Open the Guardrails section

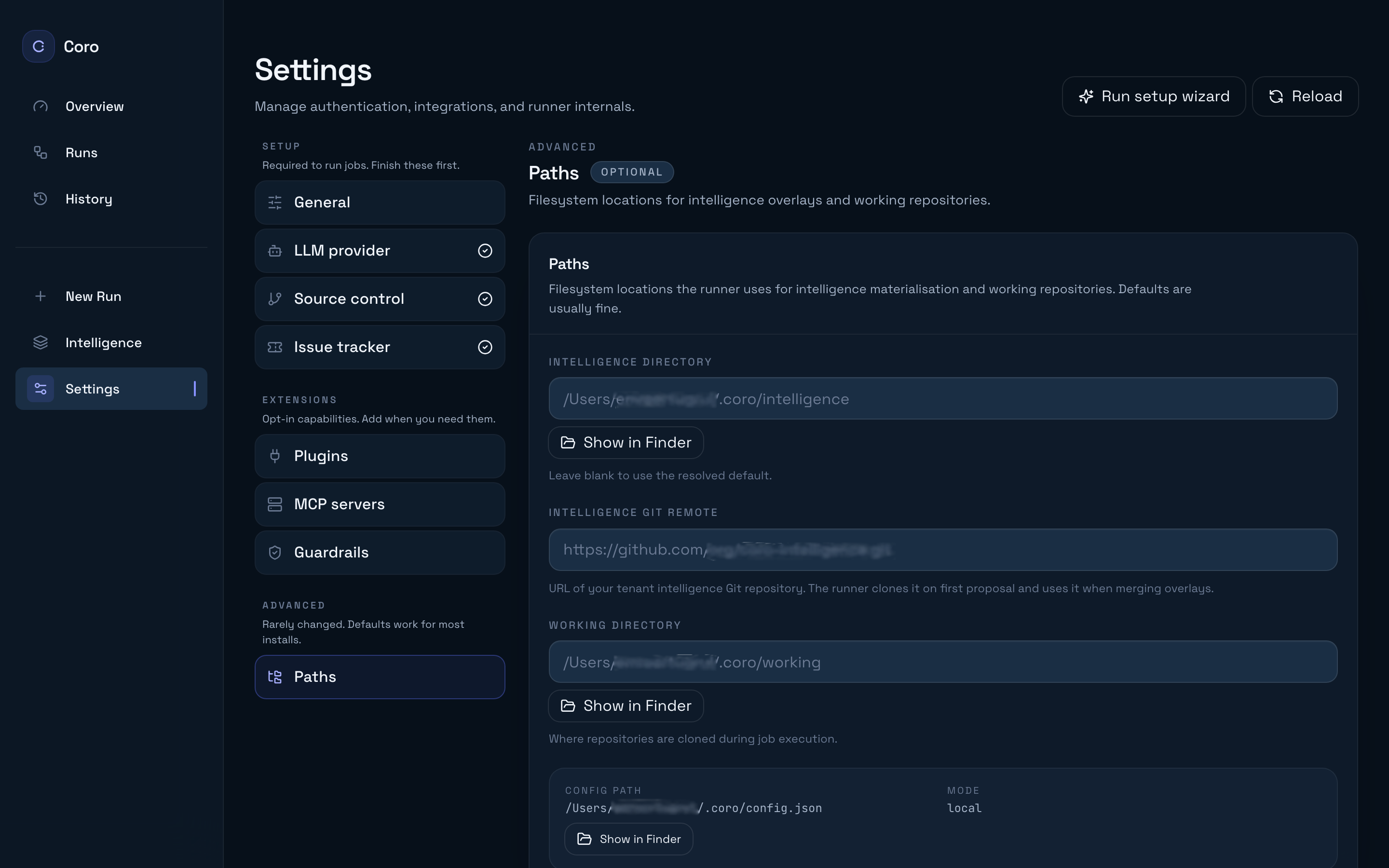(380, 553)
